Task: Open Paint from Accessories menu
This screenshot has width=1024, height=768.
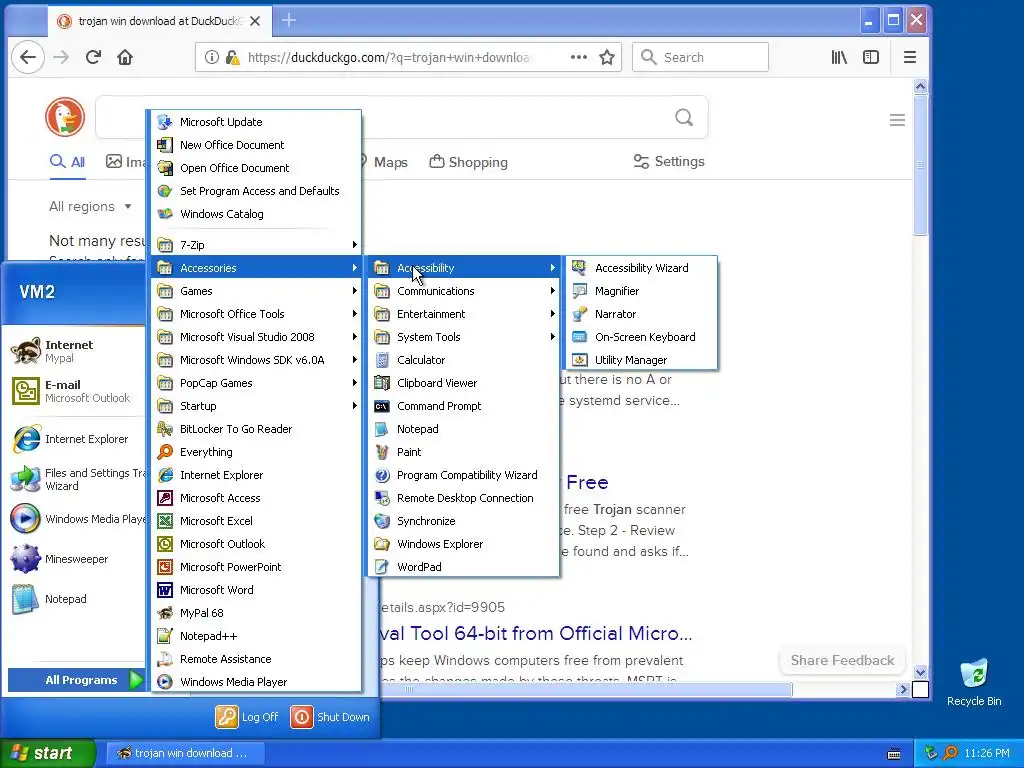Action: click(x=463, y=452)
